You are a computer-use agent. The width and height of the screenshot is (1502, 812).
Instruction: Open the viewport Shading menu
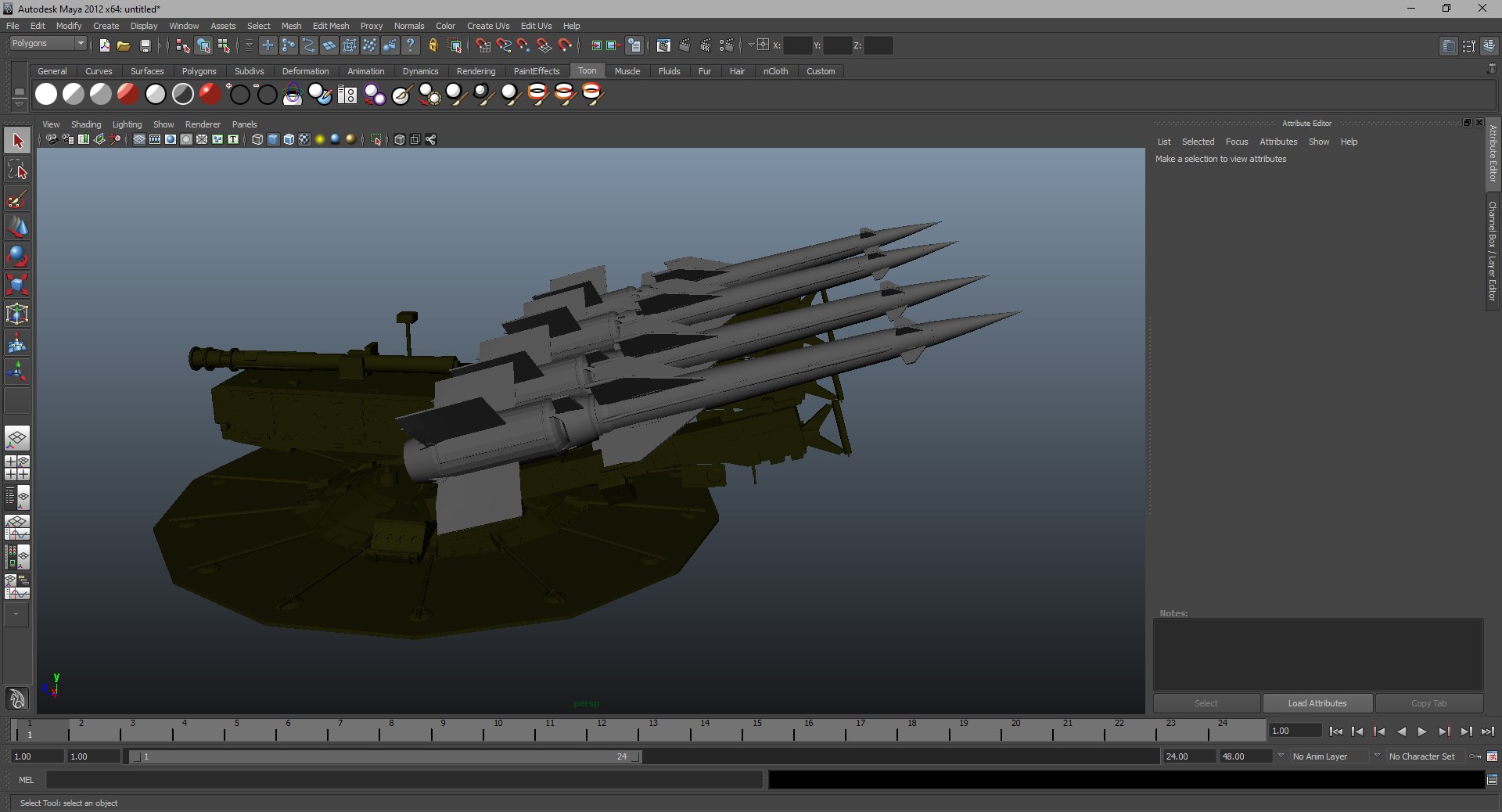pyautogui.click(x=86, y=124)
